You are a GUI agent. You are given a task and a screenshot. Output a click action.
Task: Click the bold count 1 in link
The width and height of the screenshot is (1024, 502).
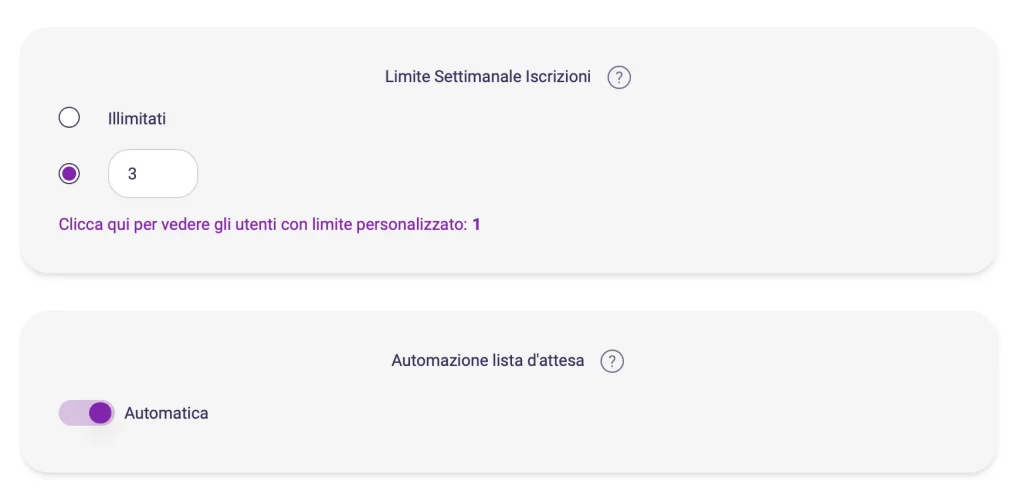[477, 225]
